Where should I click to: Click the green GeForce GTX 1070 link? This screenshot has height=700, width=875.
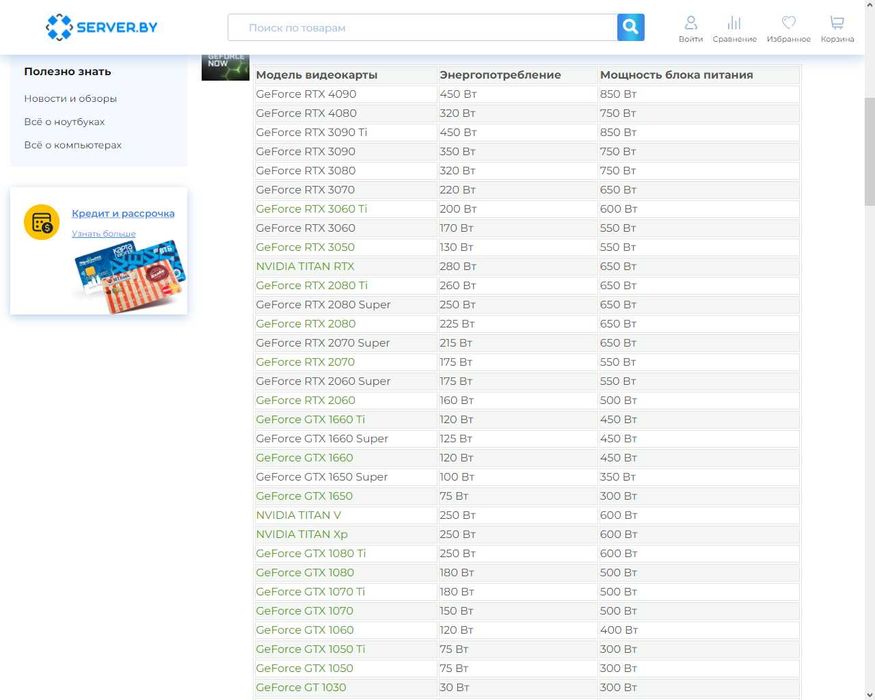tap(304, 611)
